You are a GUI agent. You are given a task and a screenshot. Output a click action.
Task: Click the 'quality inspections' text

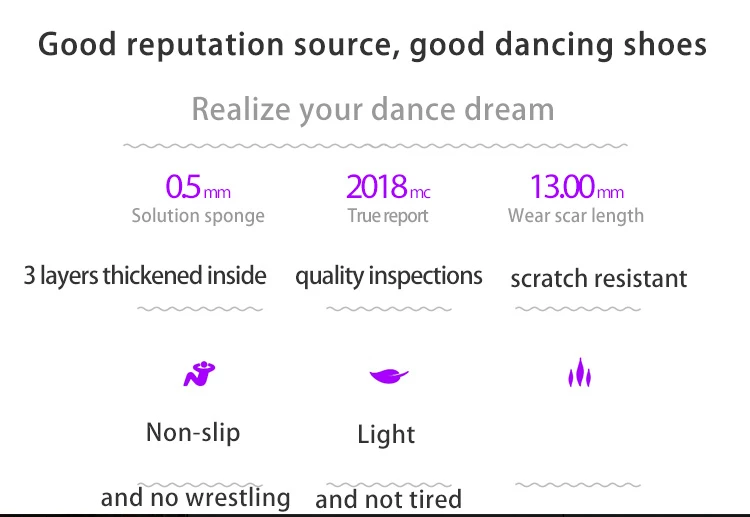(x=389, y=276)
